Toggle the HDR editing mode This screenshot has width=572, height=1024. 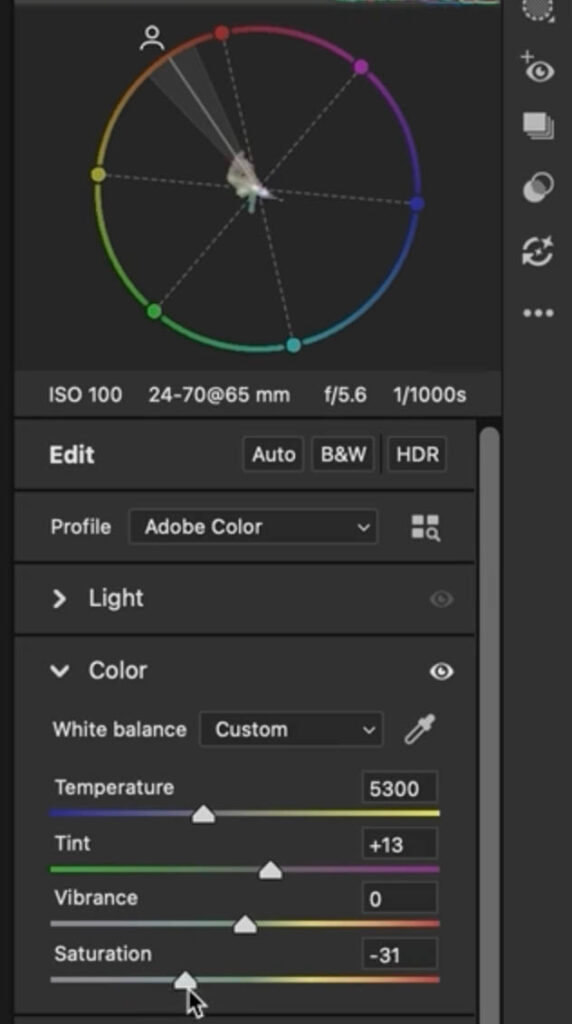click(x=417, y=455)
